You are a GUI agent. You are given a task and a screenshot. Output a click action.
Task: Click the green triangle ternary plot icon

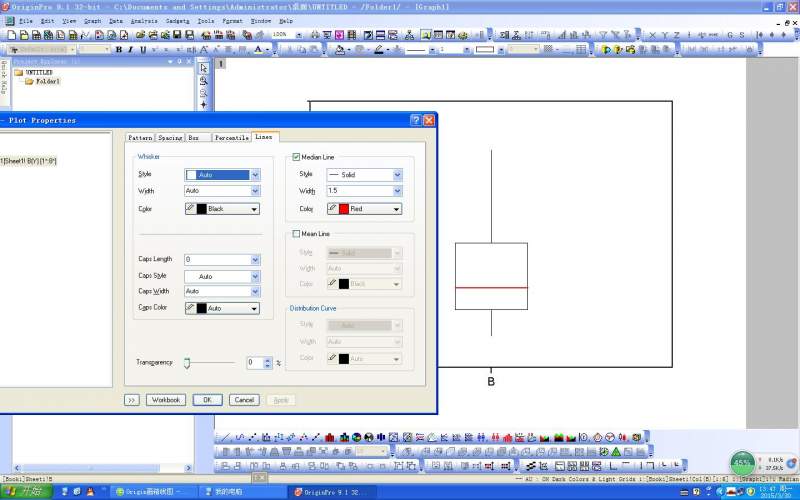click(x=616, y=452)
